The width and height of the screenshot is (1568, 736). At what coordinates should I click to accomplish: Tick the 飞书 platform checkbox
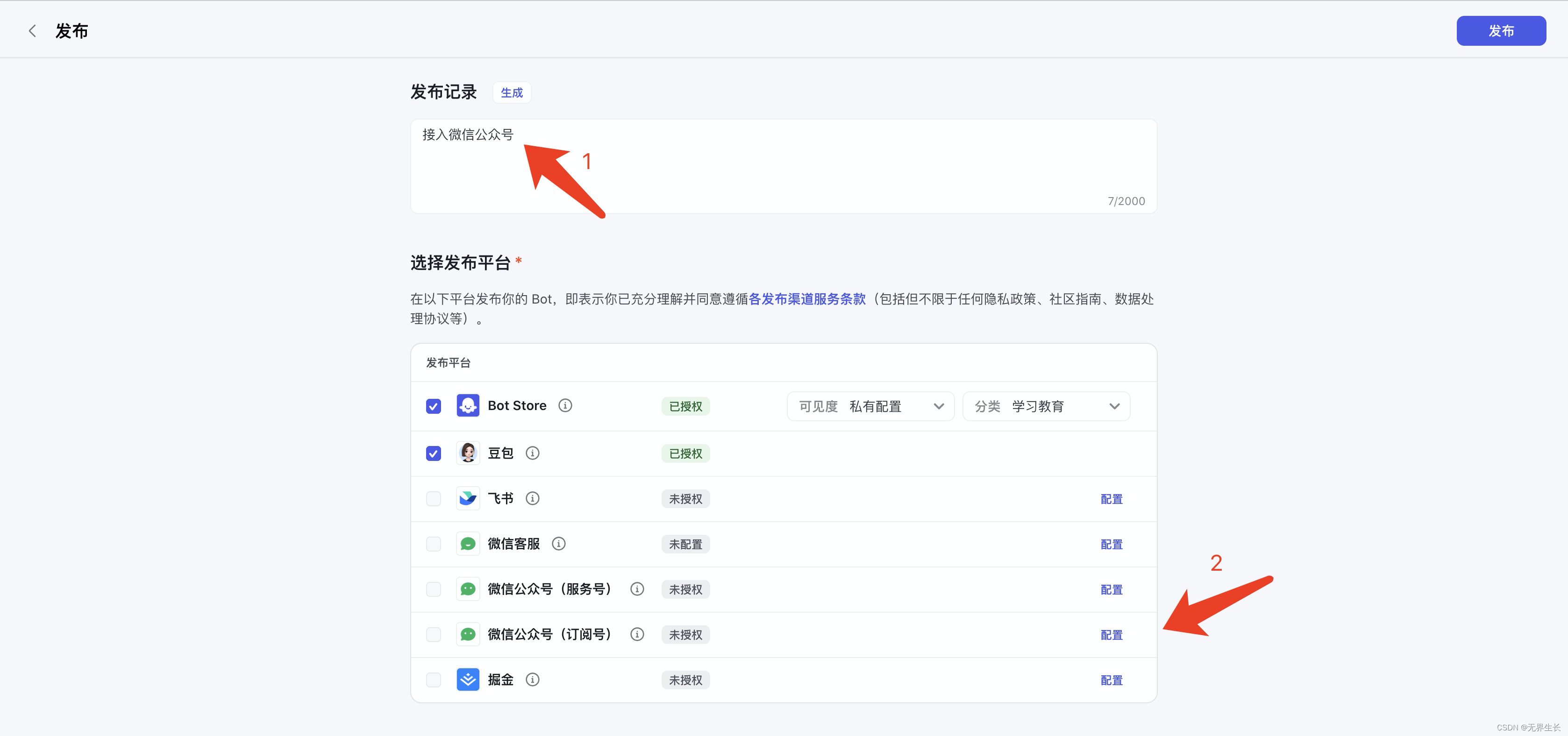pyautogui.click(x=434, y=499)
